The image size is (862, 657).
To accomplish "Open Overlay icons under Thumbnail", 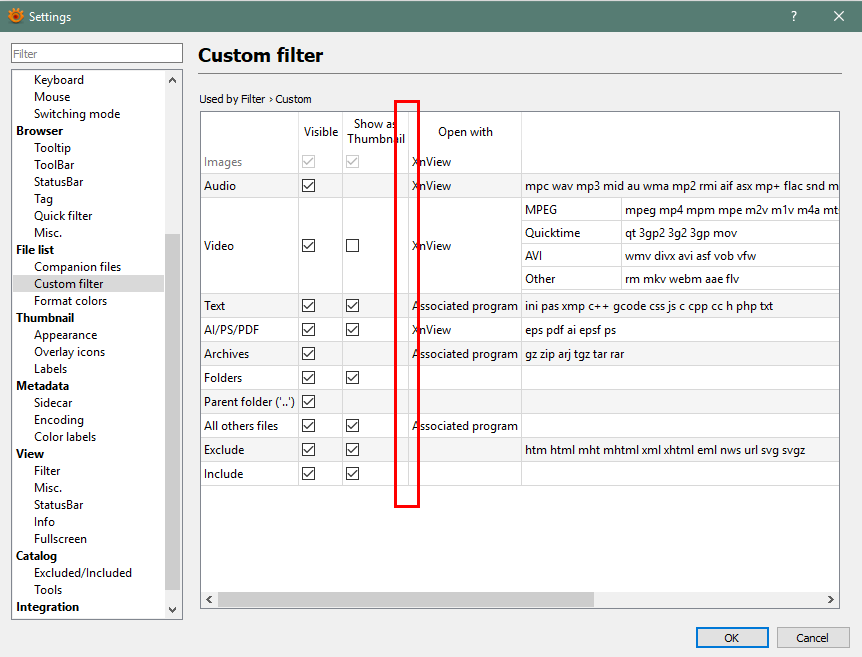I will coord(69,352).
